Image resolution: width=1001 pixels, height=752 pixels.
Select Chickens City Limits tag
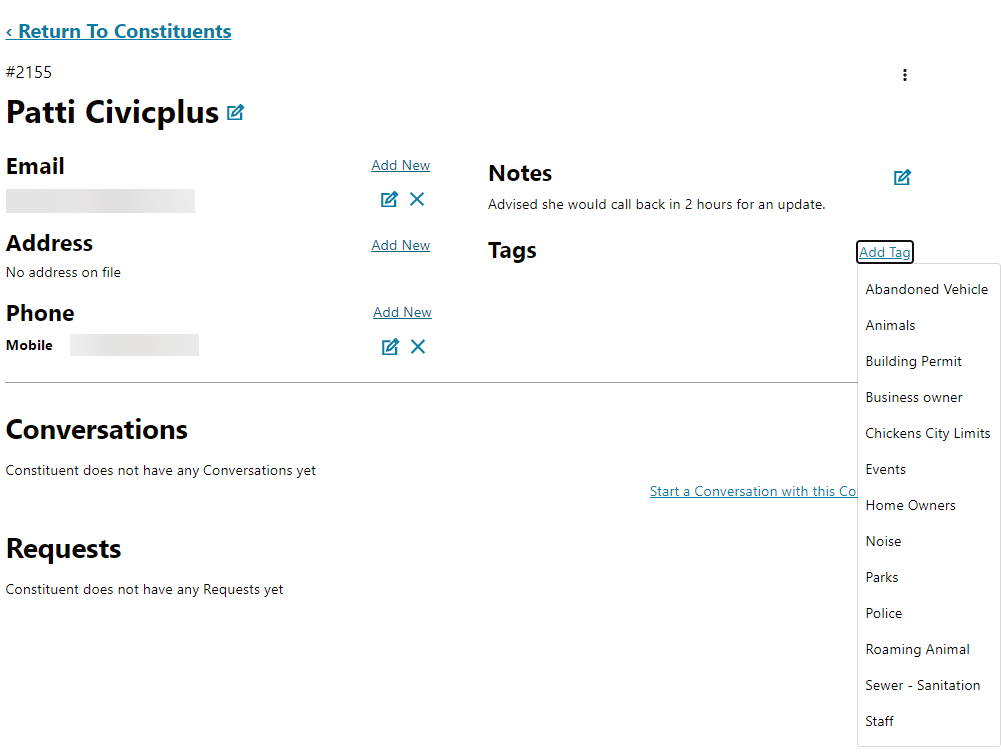point(928,433)
